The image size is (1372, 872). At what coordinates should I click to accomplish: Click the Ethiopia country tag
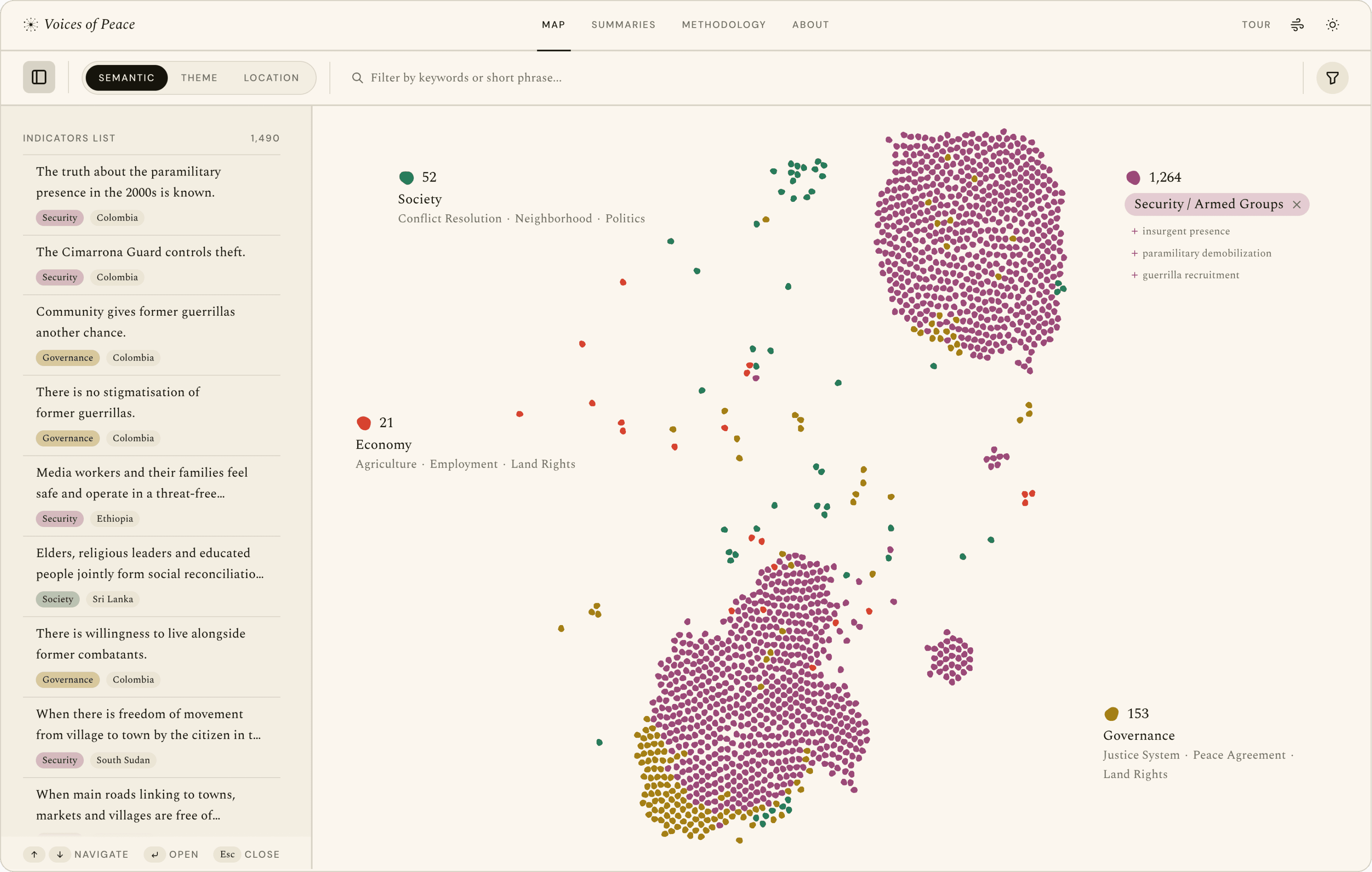pyautogui.click(x=115, y=519)
